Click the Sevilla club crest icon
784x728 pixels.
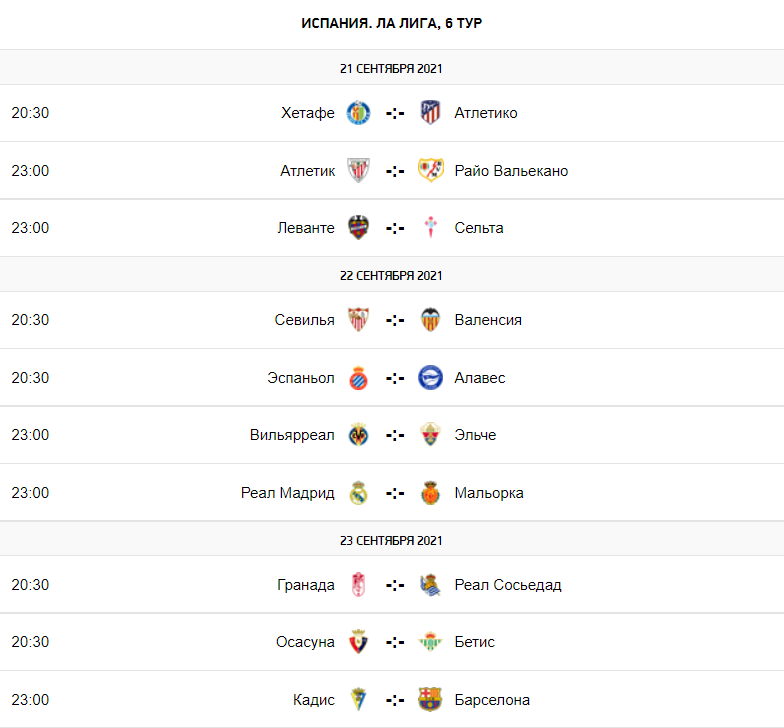click(358, 320)
